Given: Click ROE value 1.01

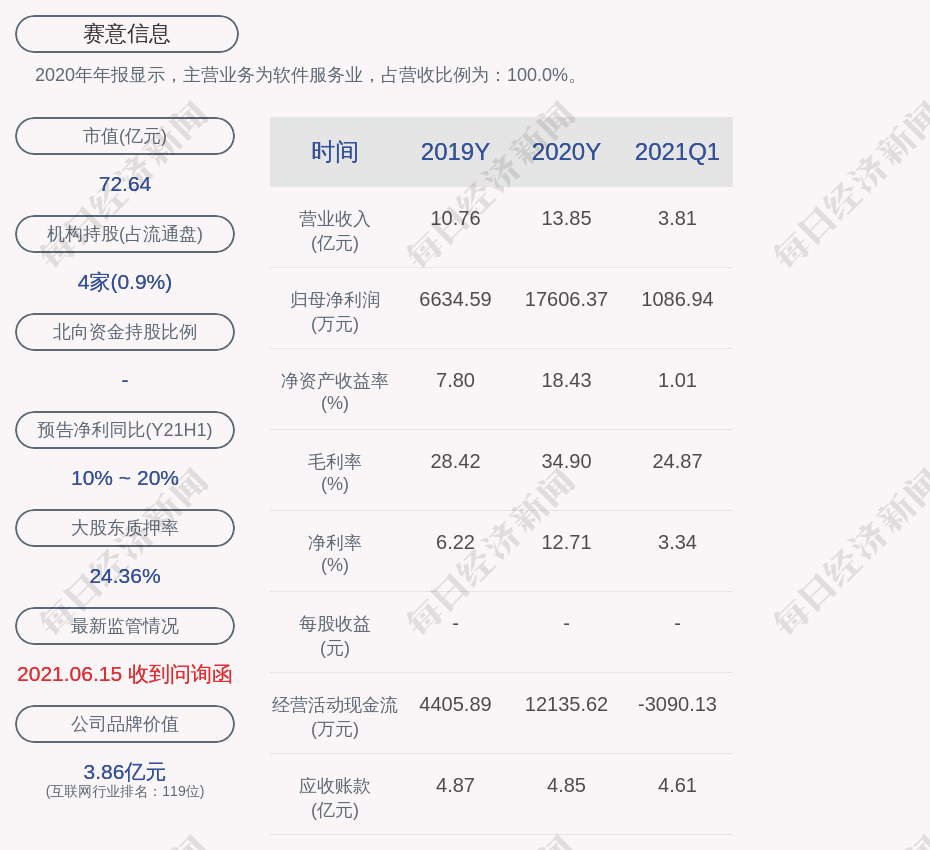Looking at the screenshot, I should coord(677,380).
